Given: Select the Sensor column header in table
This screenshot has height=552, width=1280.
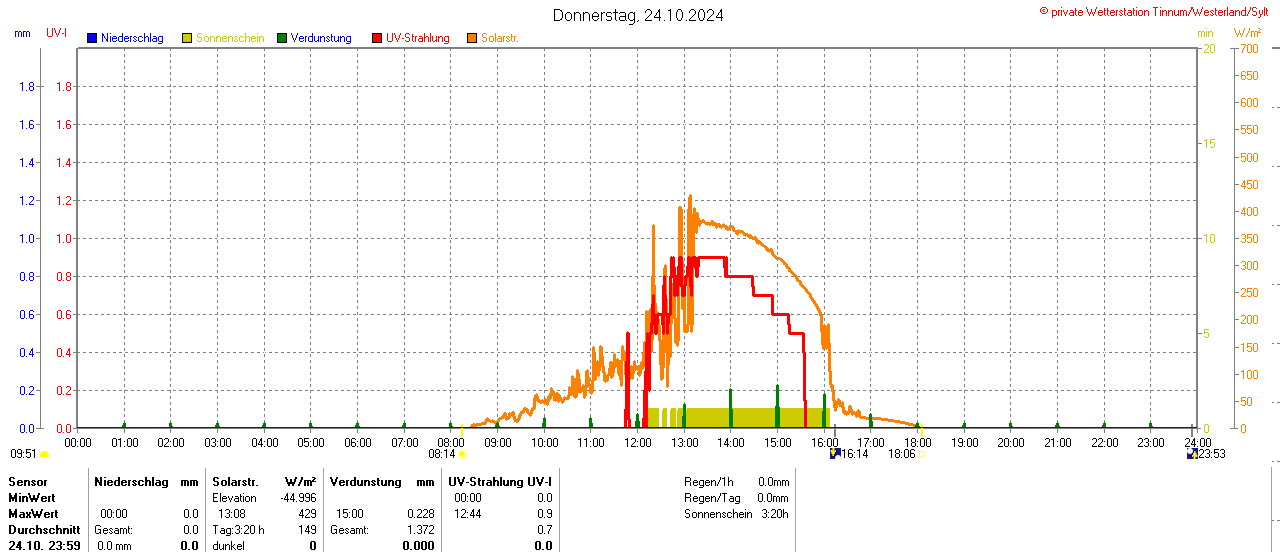Looking at the screenshot, I should pos(27,482).
